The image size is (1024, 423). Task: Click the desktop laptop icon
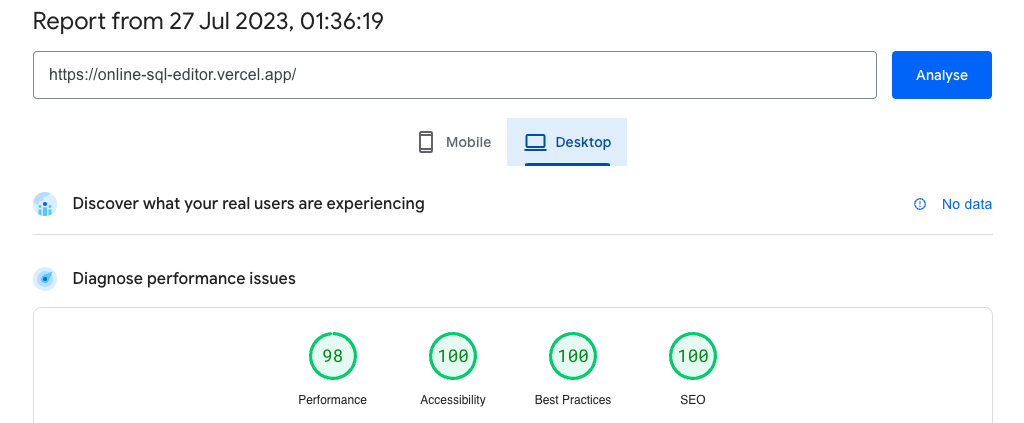[x=535, y=142]
